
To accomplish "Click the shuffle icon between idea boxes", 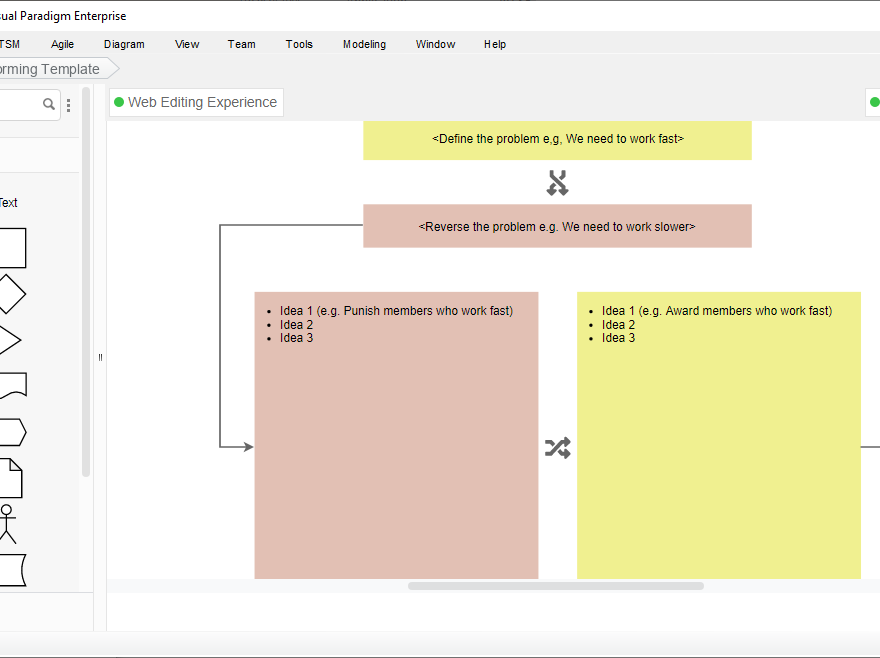I will pos(557,448).
